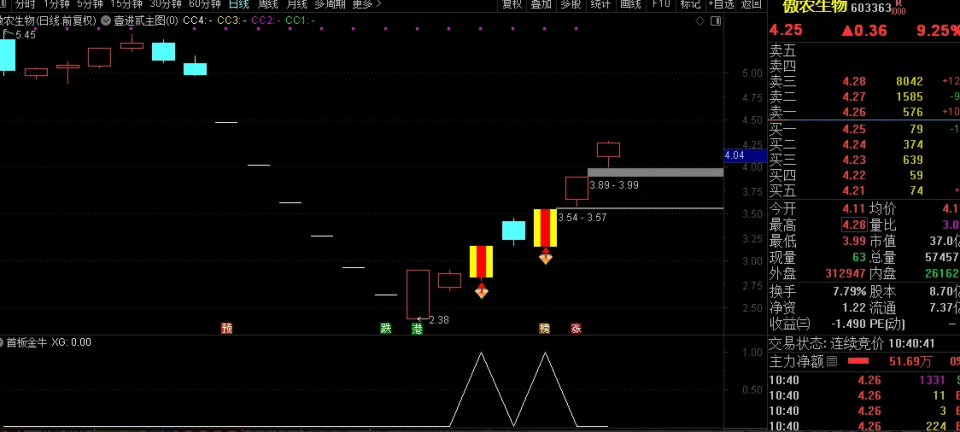Click the leftmost 预 marker icon
The image size is (960, 432).
[x=227, y=328]
